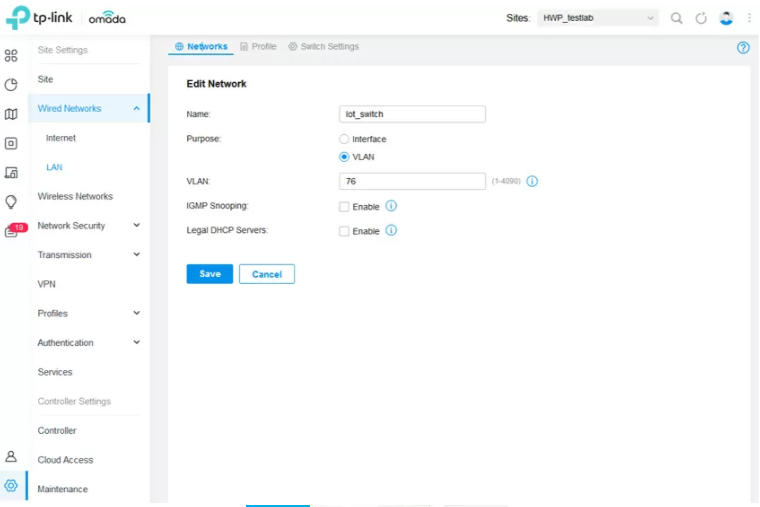Viewport: 760px width, 507px height.
Task: Click the Devices icon in left rail
Action: coord(11,143)
